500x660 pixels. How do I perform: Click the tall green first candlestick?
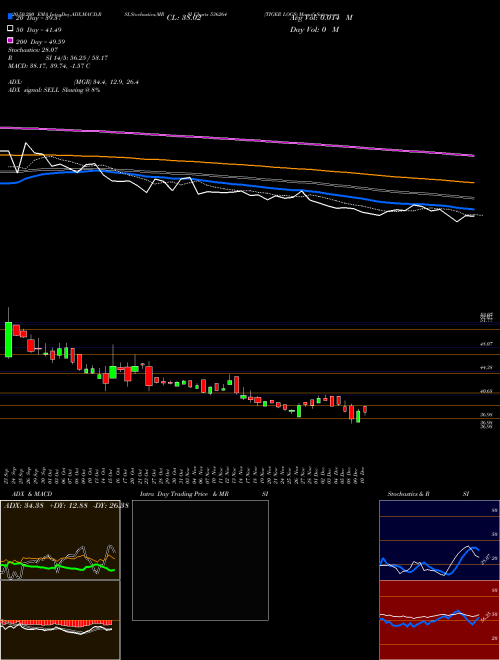(8, 339)
